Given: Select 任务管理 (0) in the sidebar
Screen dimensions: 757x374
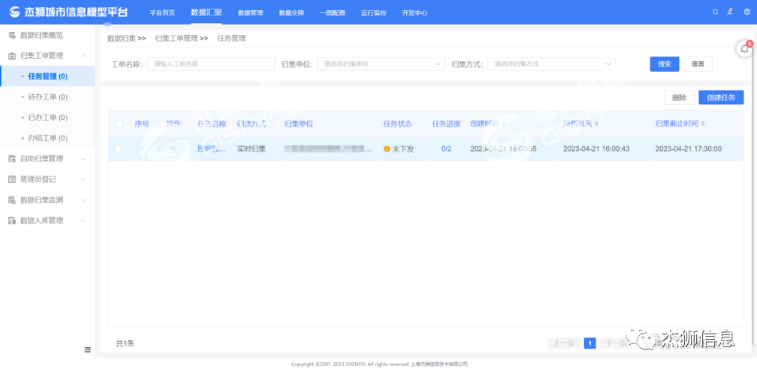Looking at the screenshot, I should pos(47,76).
